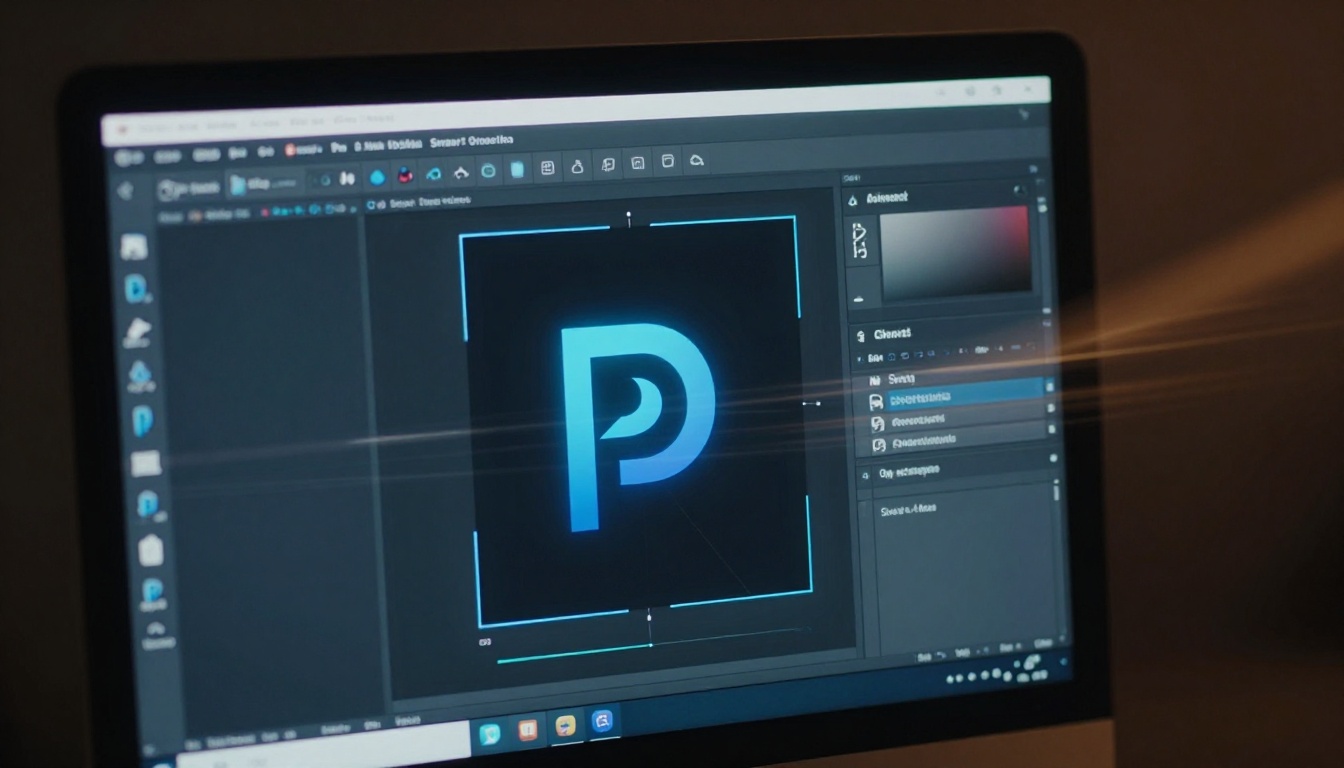The image size is (1344, 768).
Task: Click the solid cyan square toolbar icon
Action: pyautogui.click(x=517, y=170)
